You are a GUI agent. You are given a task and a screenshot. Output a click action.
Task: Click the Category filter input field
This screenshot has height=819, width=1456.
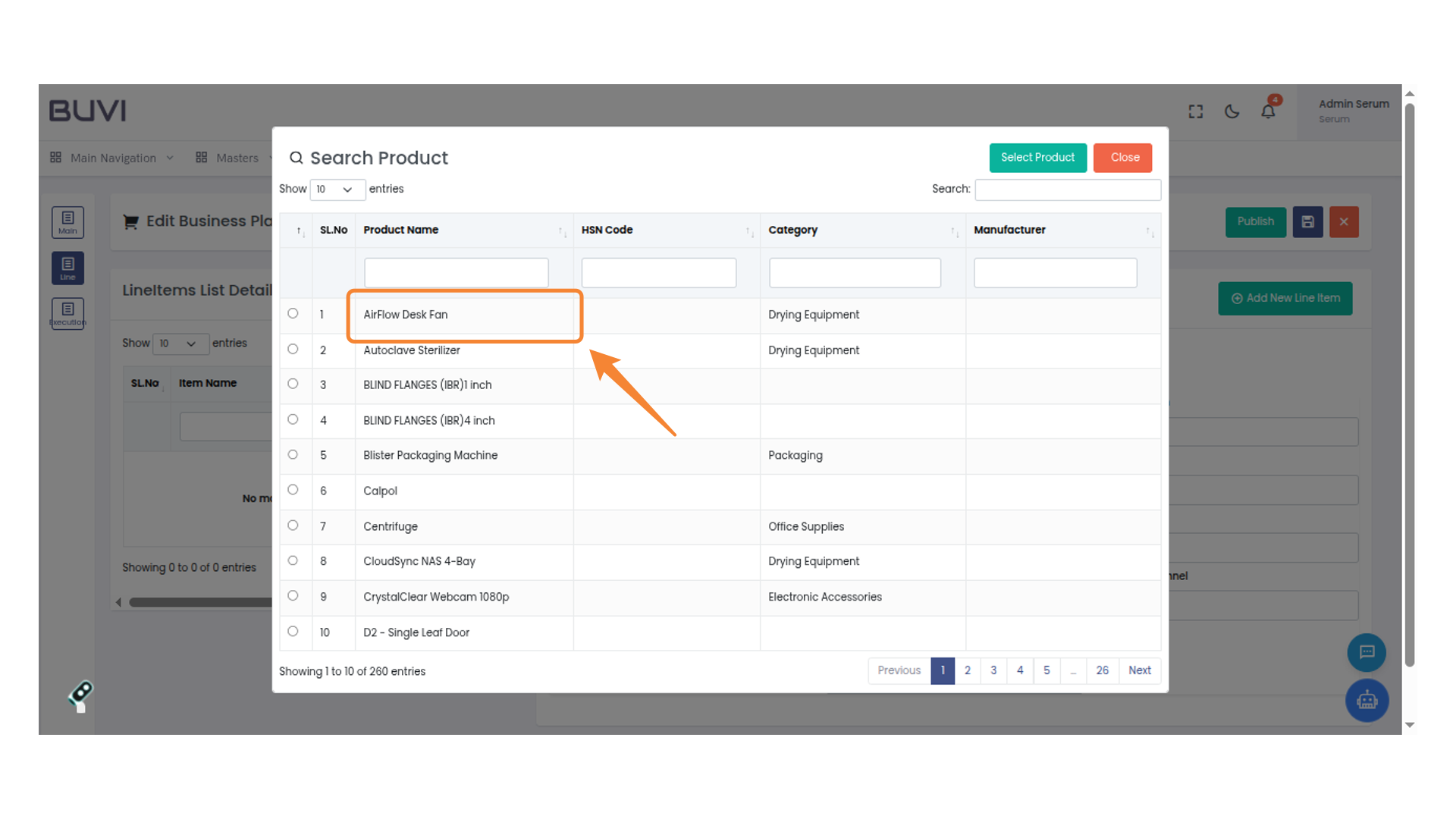click(855, 272)
